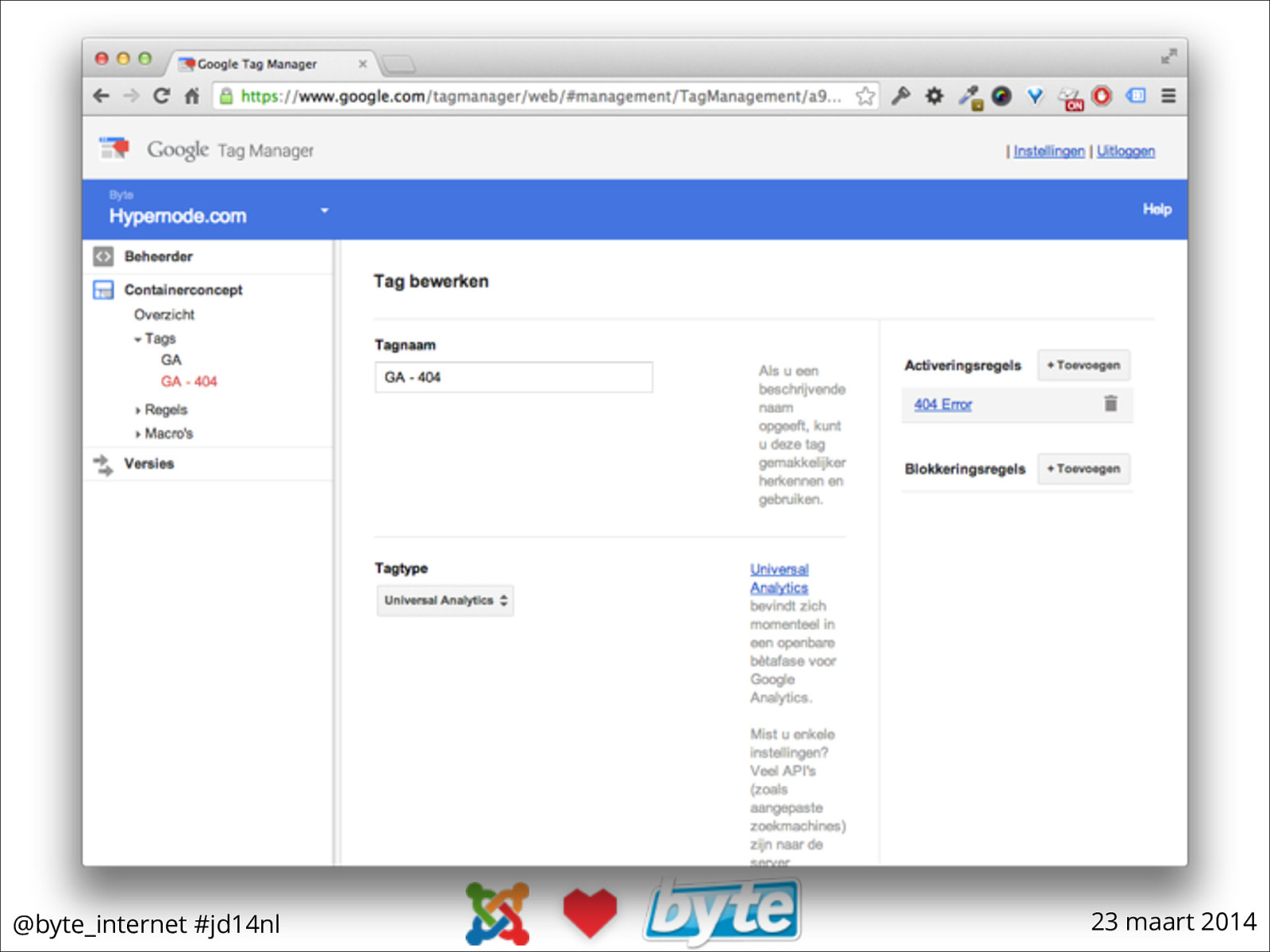
Task: Open Containerconcept in the sidebar
Action: click(x=183, y=290)
